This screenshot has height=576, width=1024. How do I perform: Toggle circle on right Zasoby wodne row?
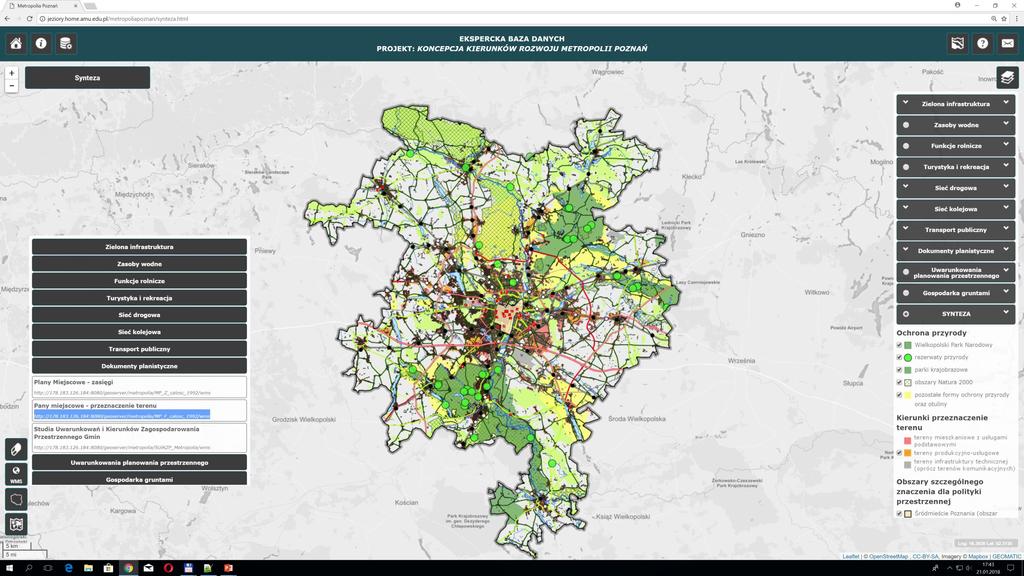pyautogui.click(x=906, y=125)
